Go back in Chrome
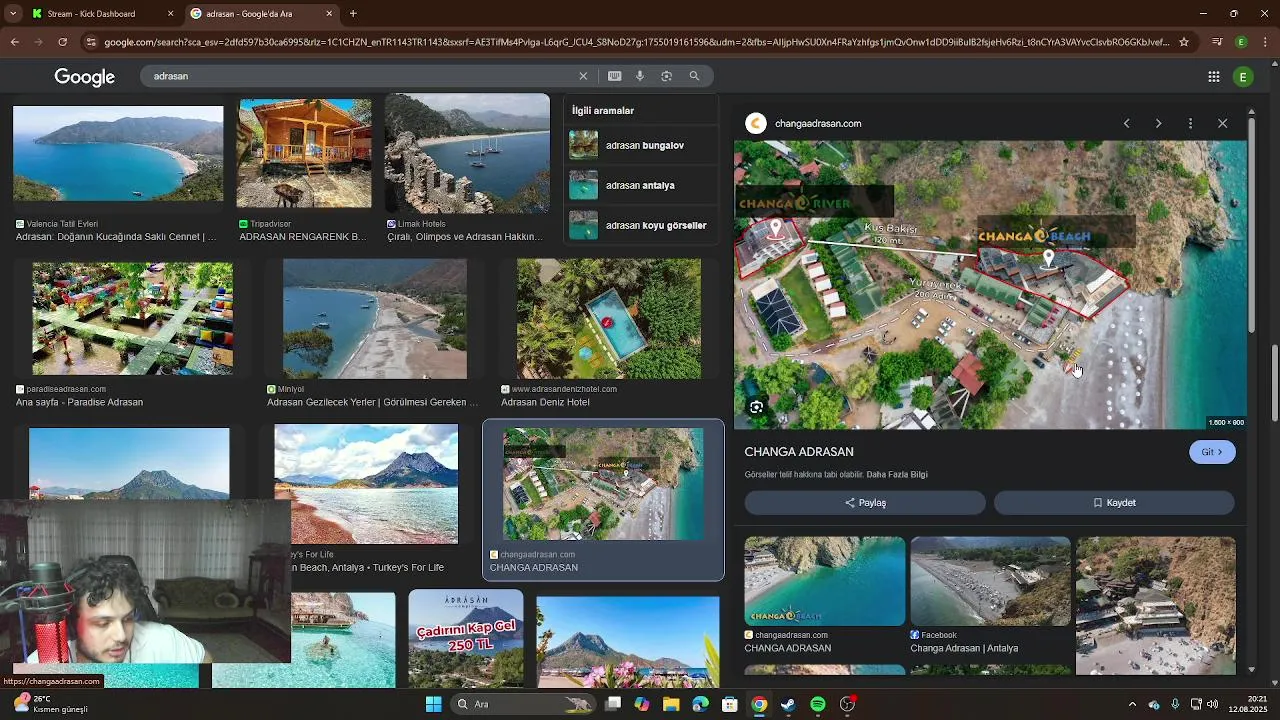1280x720 pixels. click(14, 42)
